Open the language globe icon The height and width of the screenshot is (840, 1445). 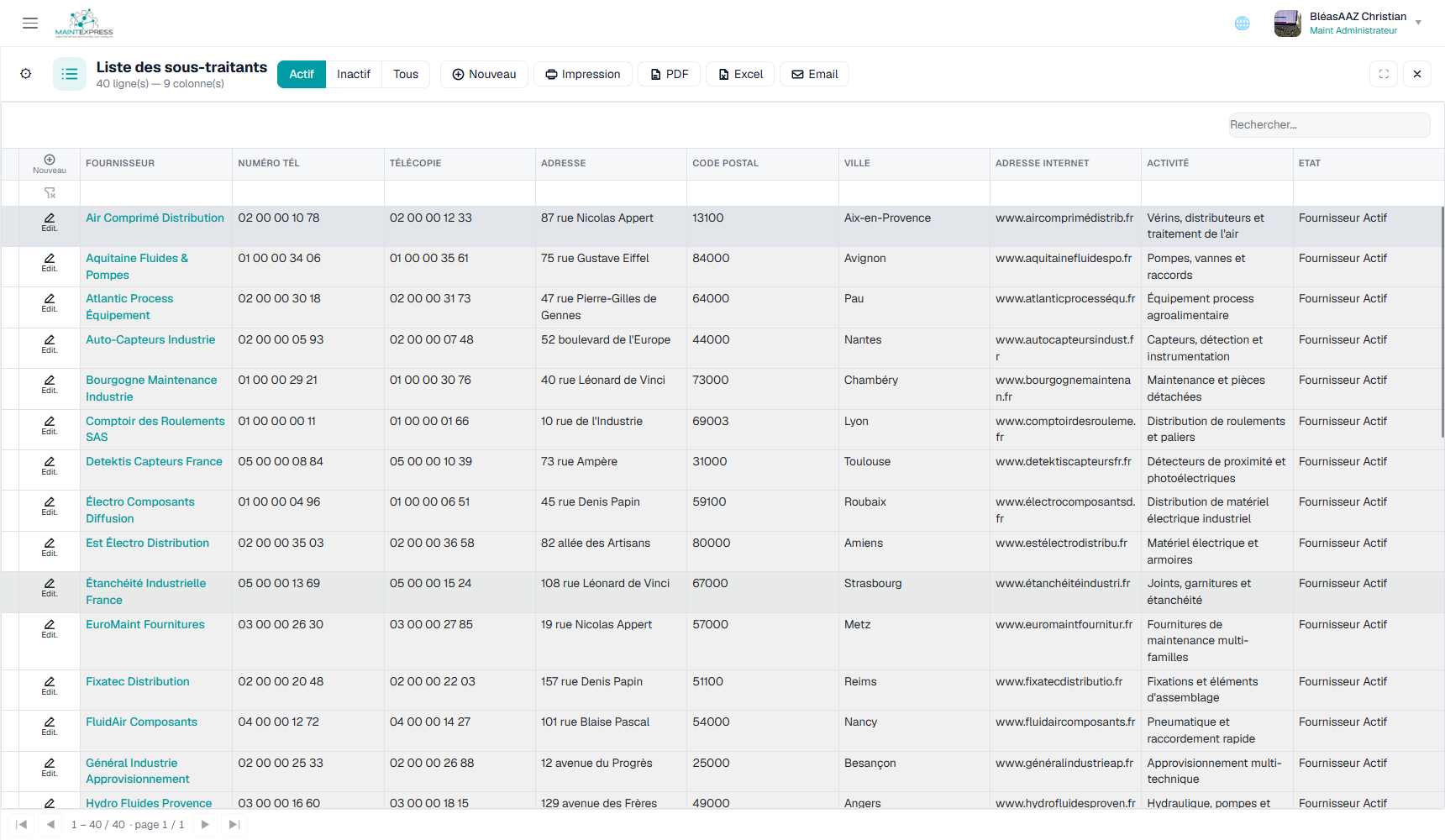(x=1242, y=24)
